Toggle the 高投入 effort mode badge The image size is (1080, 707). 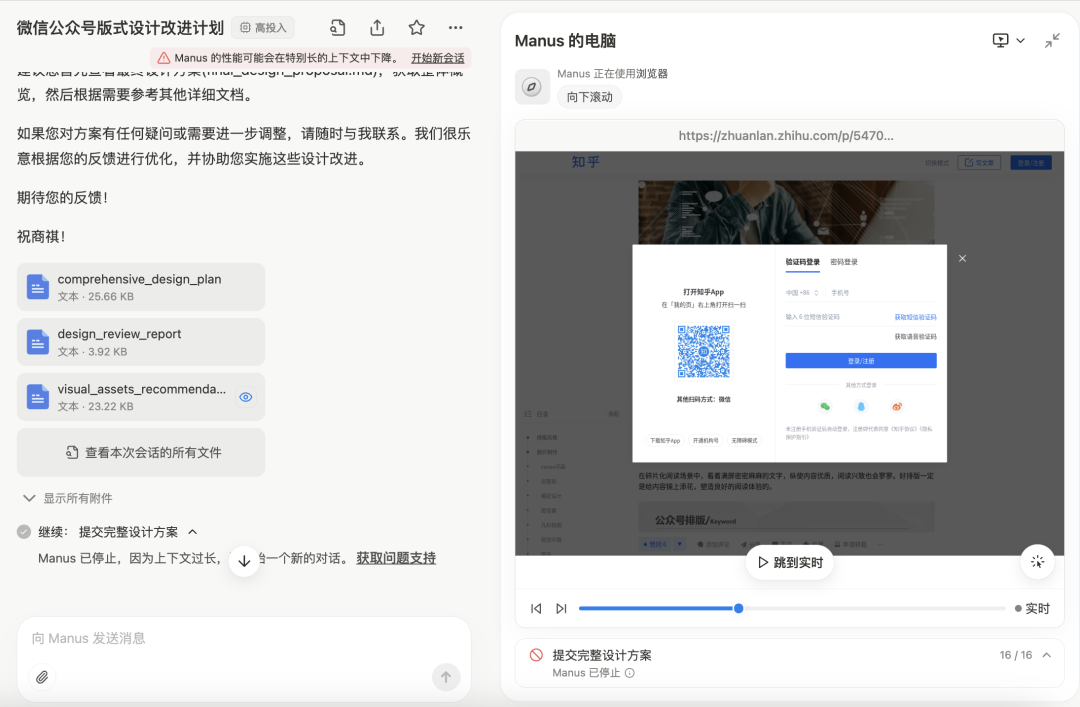coord(263,28)
